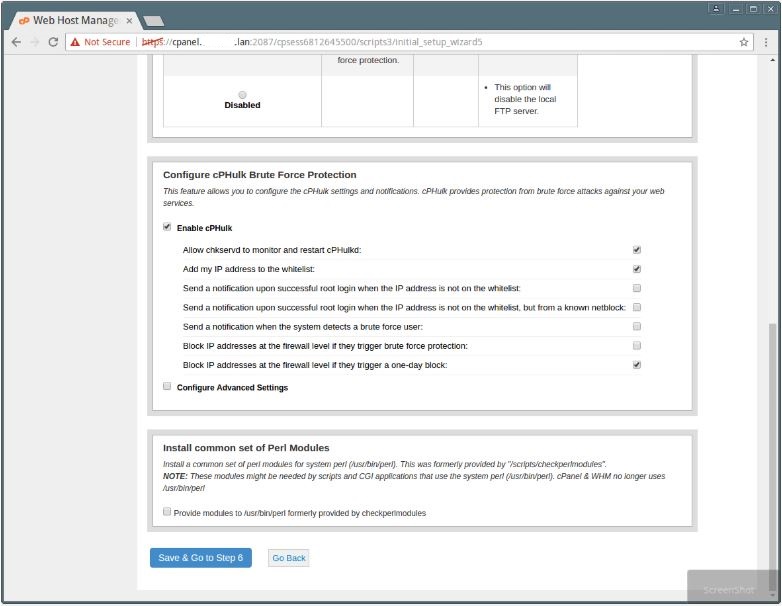Enable notification for root login not on whitelist

point(637,288)
